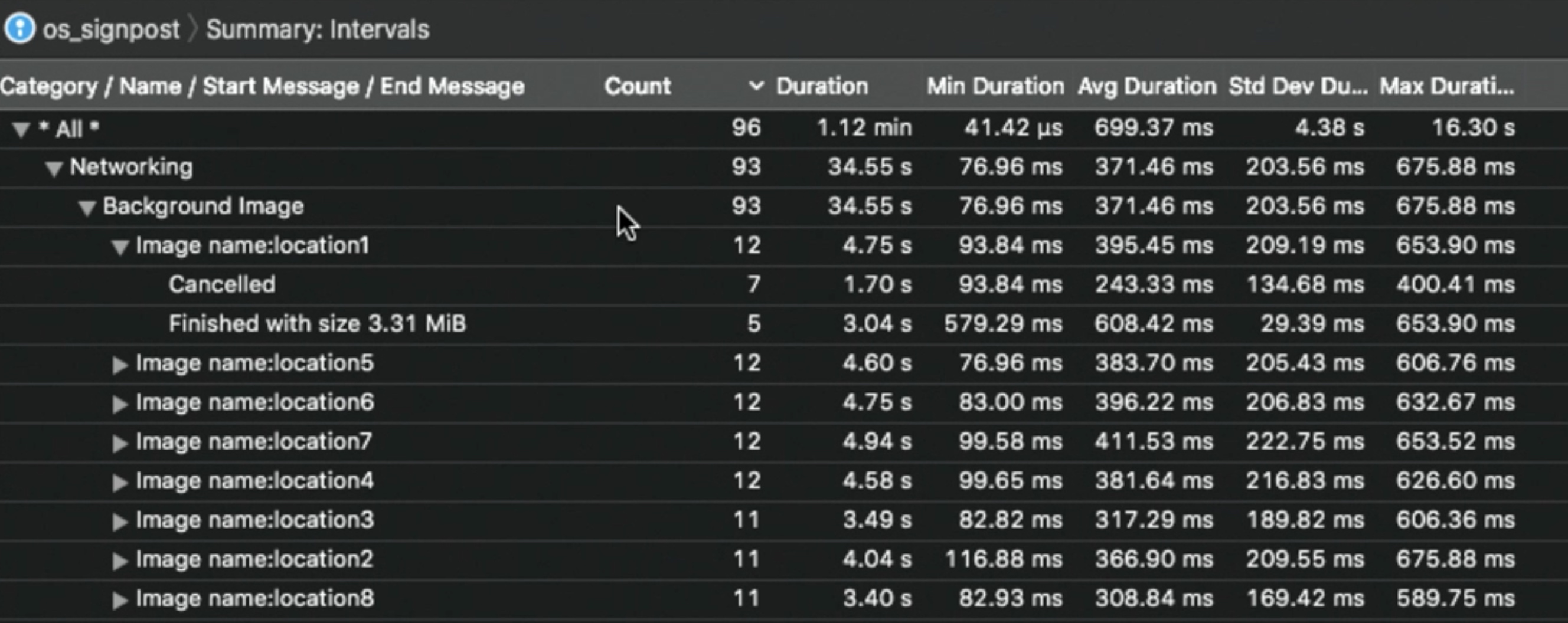This screenshot has height=623, width=1568.
Task: Sort by Avg Duration column header
Action: click(x=1146, y=86)
